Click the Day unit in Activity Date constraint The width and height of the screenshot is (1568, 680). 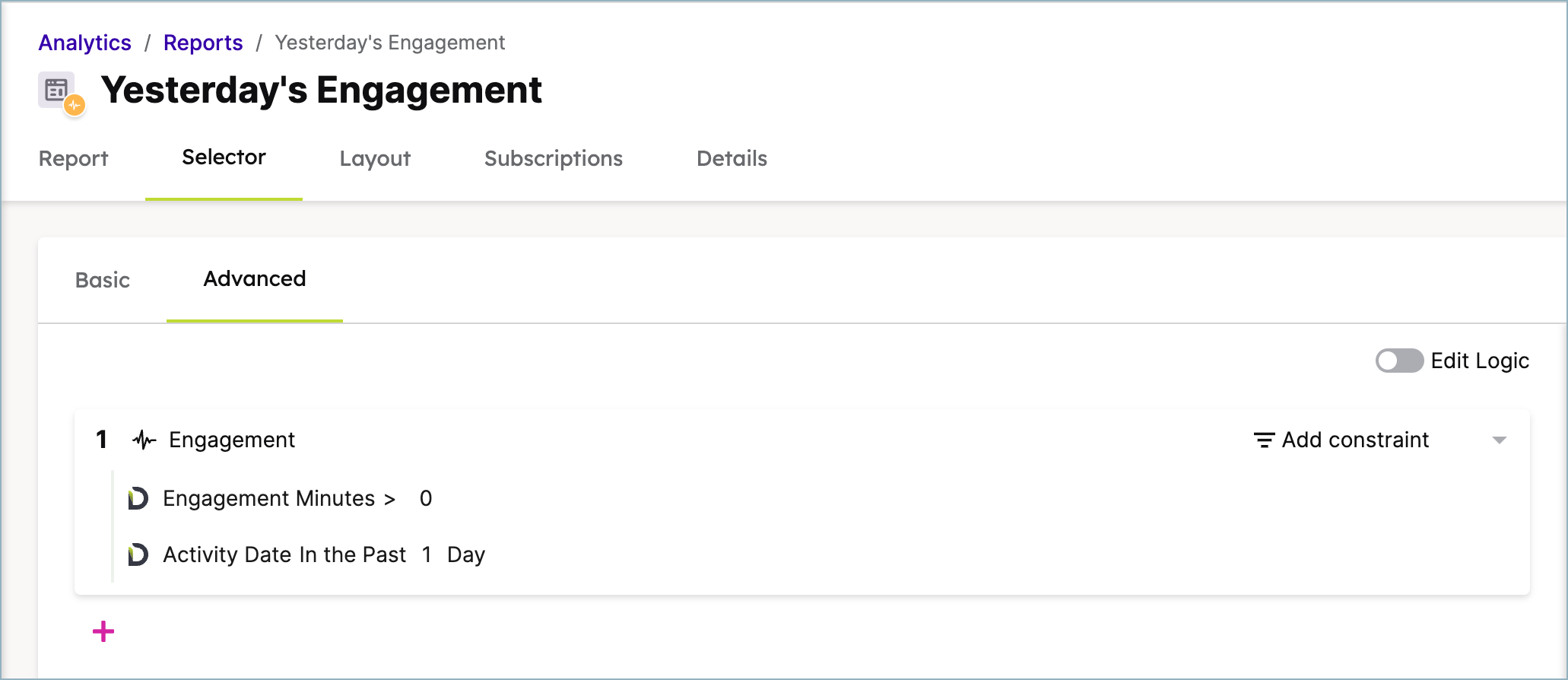[466, 554]
